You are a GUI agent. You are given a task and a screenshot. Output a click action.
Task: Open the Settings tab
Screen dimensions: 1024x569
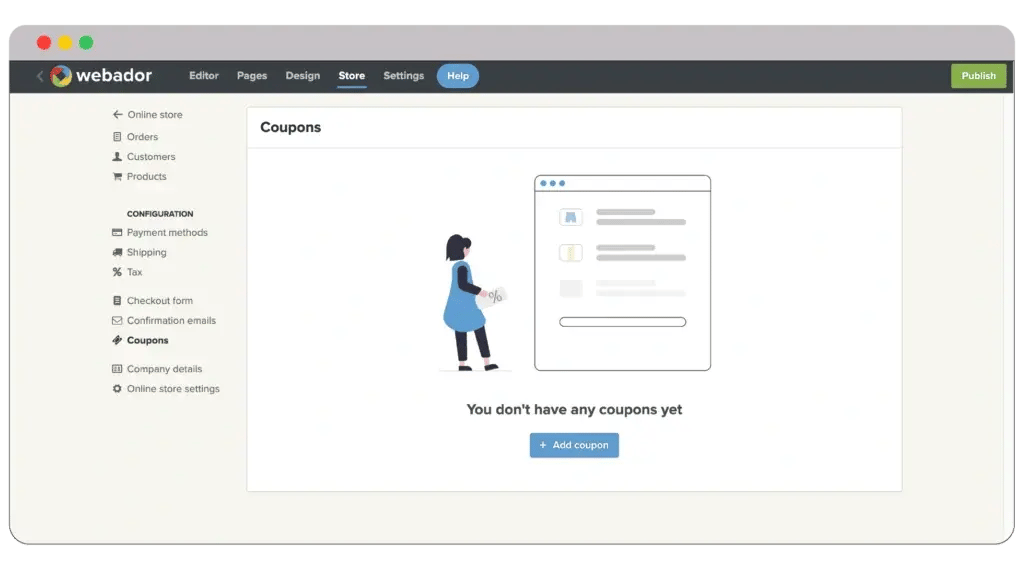point(404,76)
